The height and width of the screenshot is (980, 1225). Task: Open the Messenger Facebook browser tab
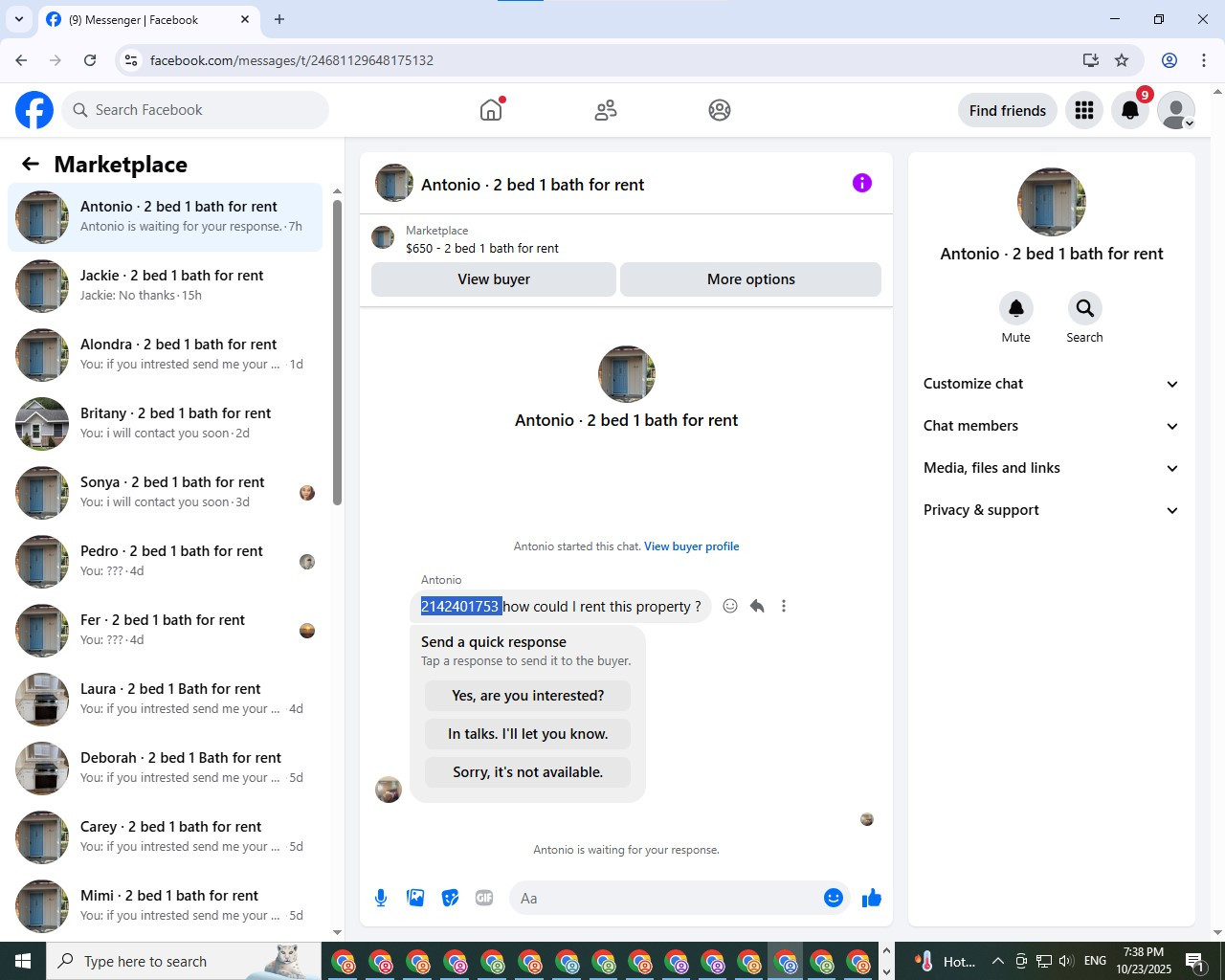coord(148,19)
